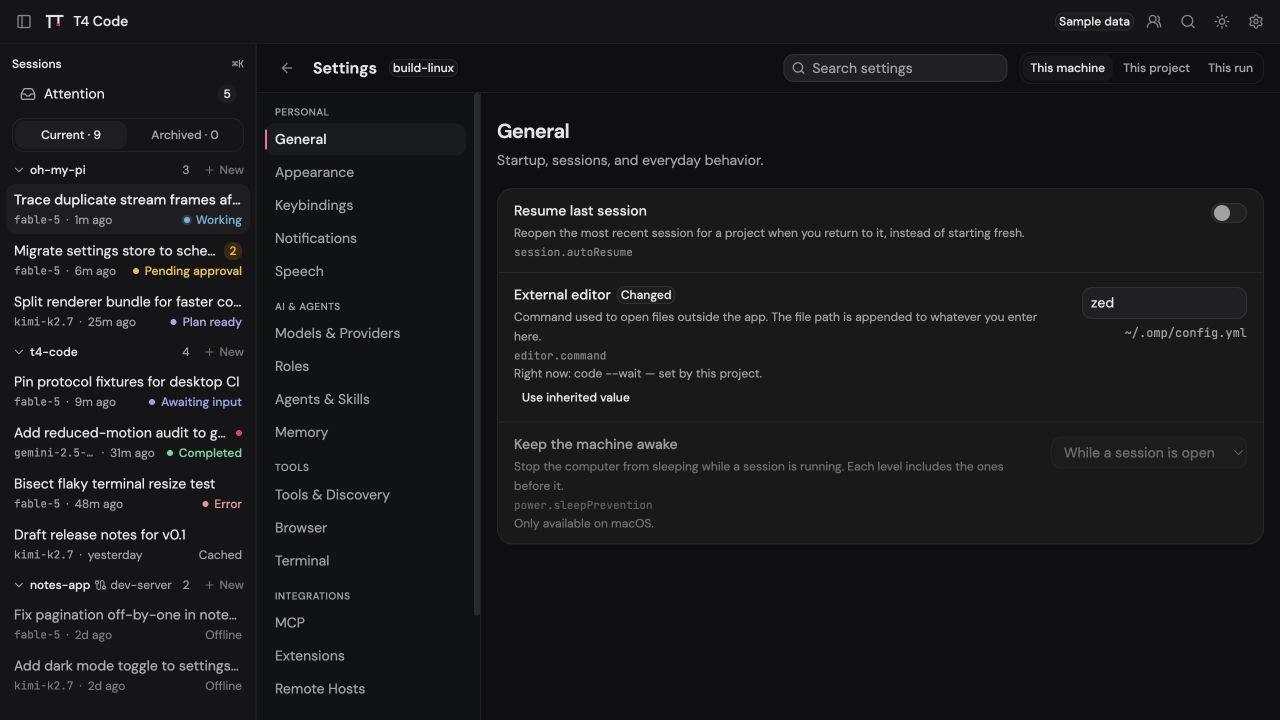This screenshot has width=1280, height=720.
Task: Open session Migrate settings store to schema
Action: point(127,260)
